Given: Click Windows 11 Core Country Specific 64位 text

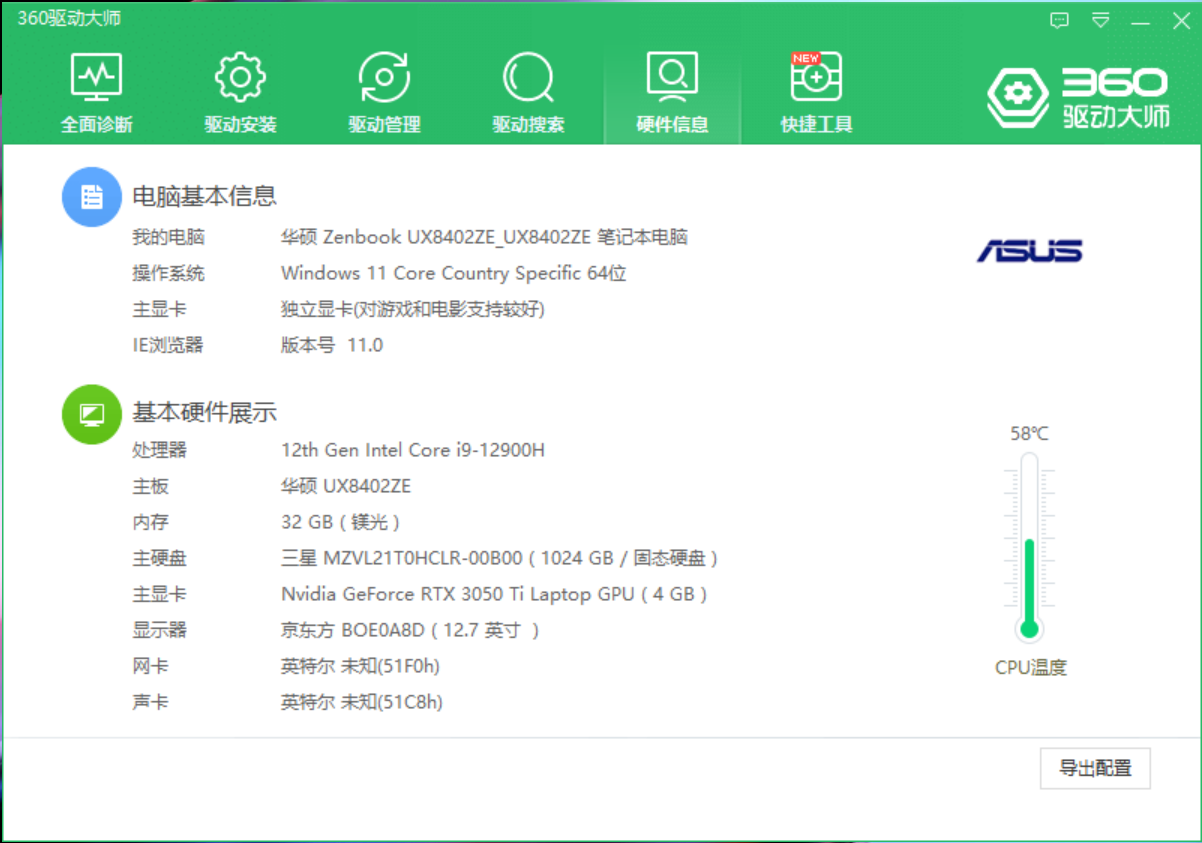Looking at the screenshot, I should tap(454, 273).
